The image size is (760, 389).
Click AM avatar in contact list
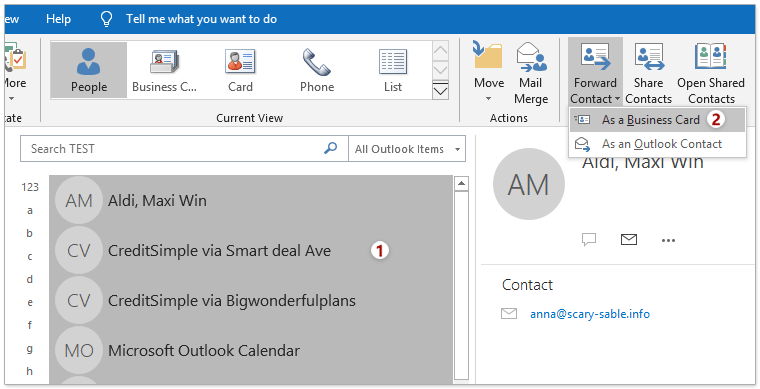[x=79, y=201]
